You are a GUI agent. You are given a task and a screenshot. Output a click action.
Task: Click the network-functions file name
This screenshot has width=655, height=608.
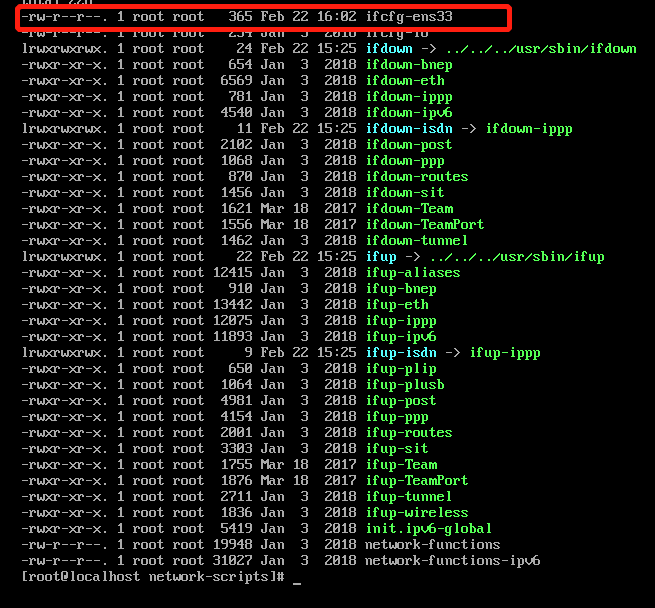pos(433,545)
